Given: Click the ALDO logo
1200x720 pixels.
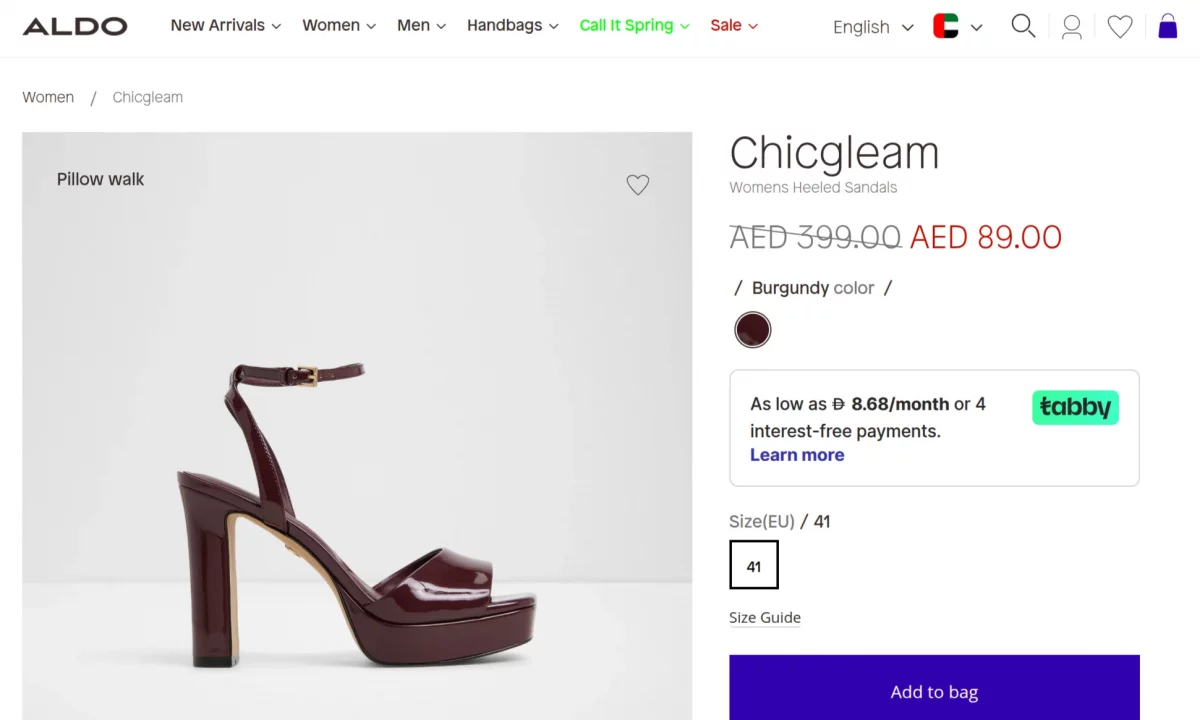Looking at the screenshot, I should (74, 26).
